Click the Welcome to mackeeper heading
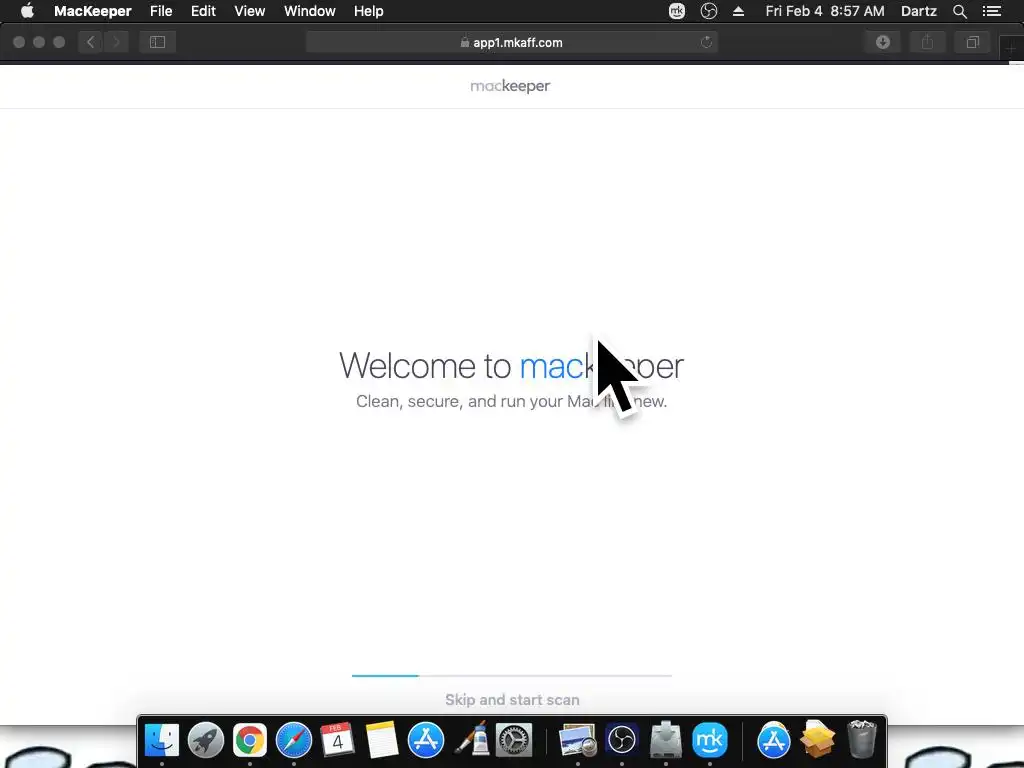The image size is (1024, 768). tap(511, 365)
